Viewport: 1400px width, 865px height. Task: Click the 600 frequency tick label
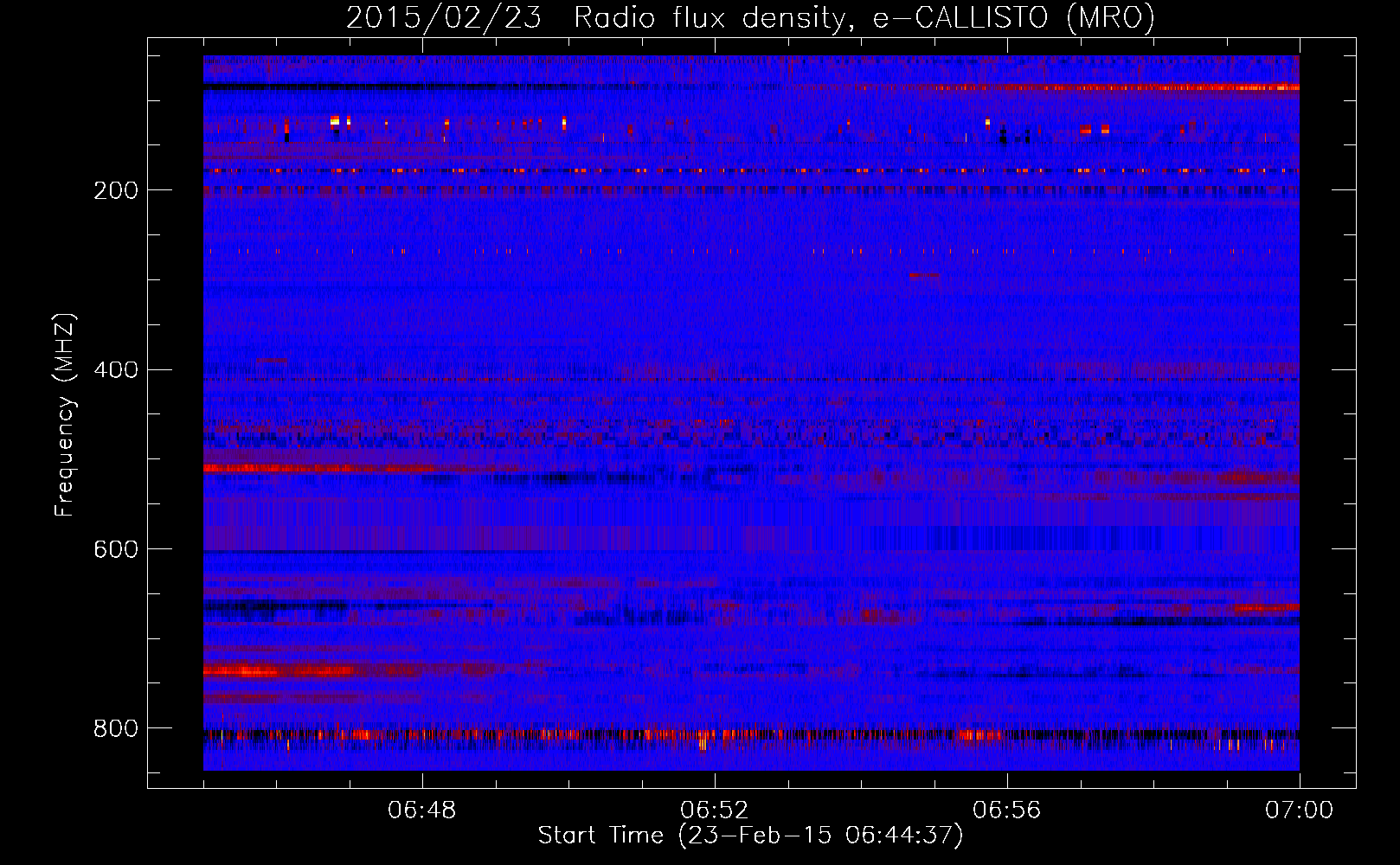tap(116, 550)
